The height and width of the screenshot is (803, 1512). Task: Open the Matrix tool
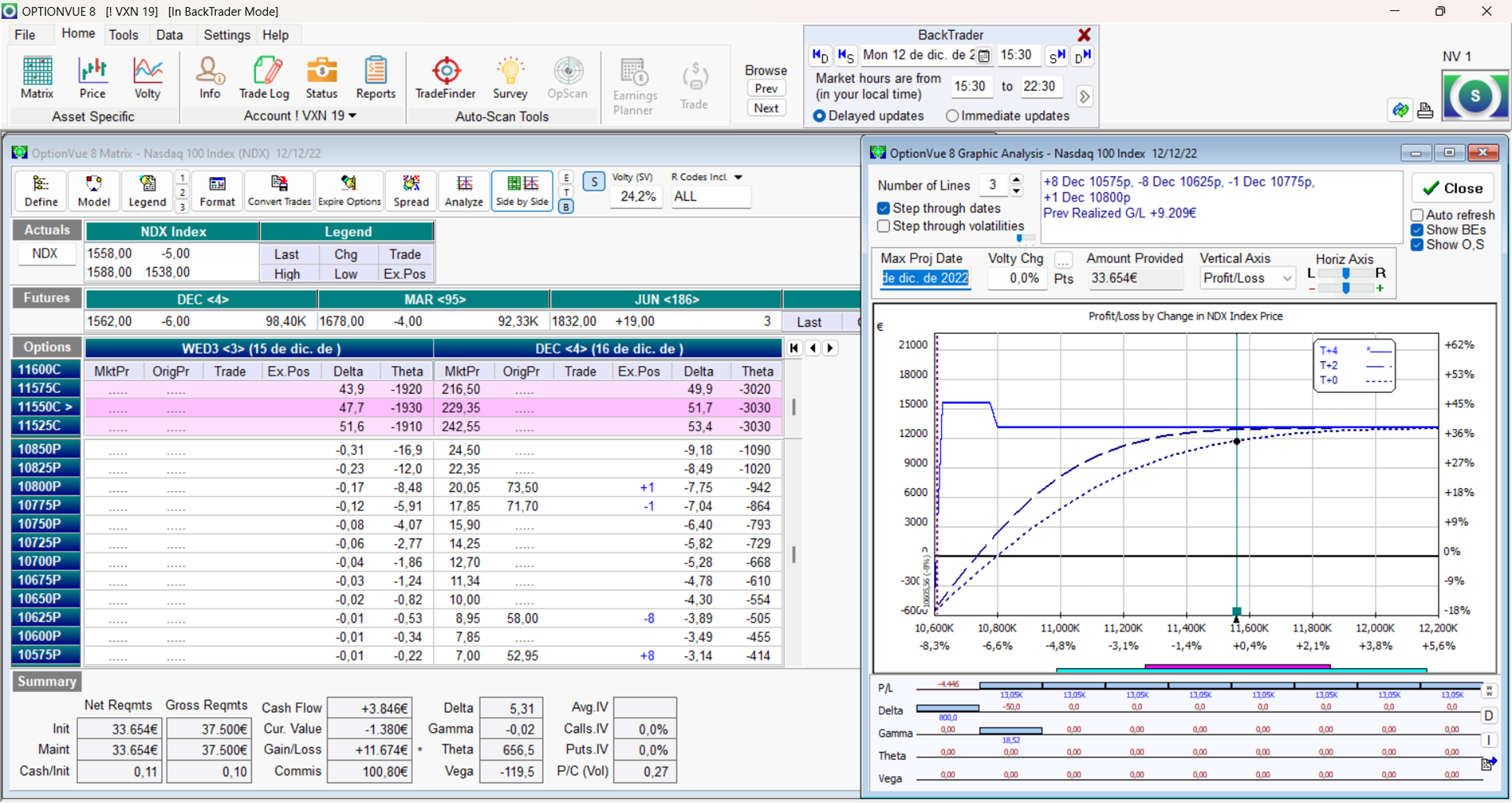37,78
